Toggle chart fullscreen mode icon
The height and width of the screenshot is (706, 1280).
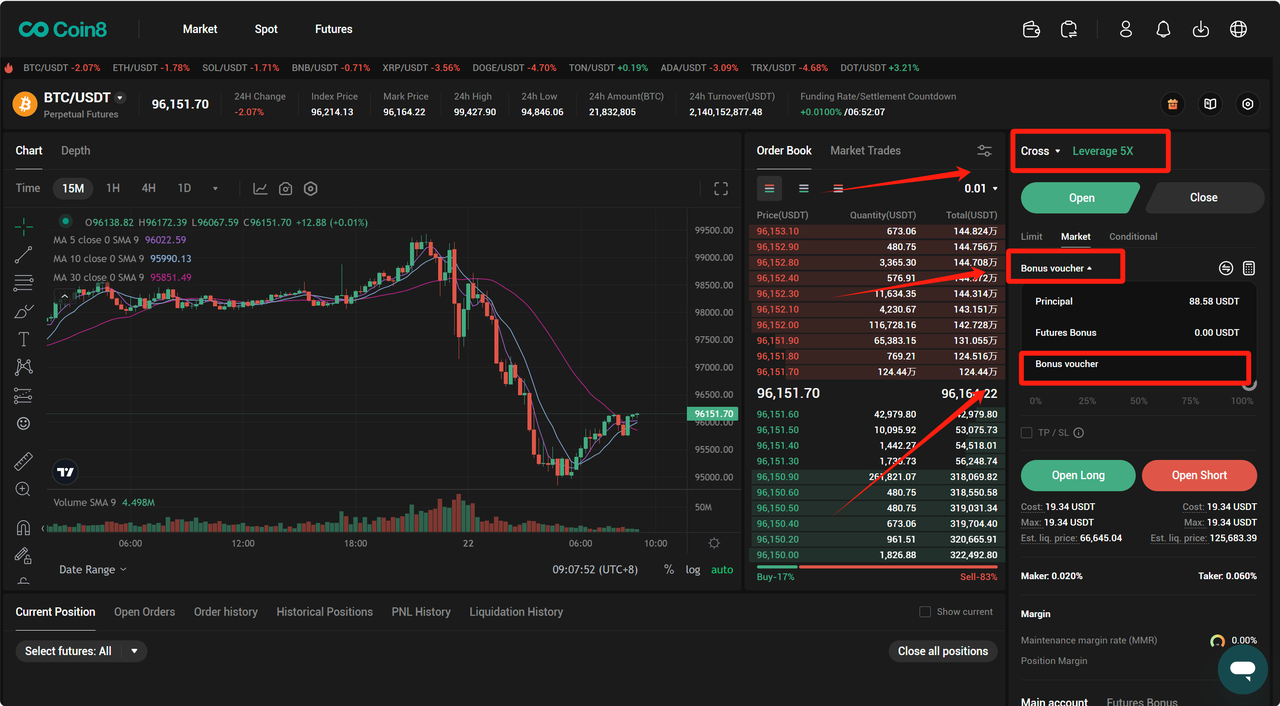[x=721, y=189]
